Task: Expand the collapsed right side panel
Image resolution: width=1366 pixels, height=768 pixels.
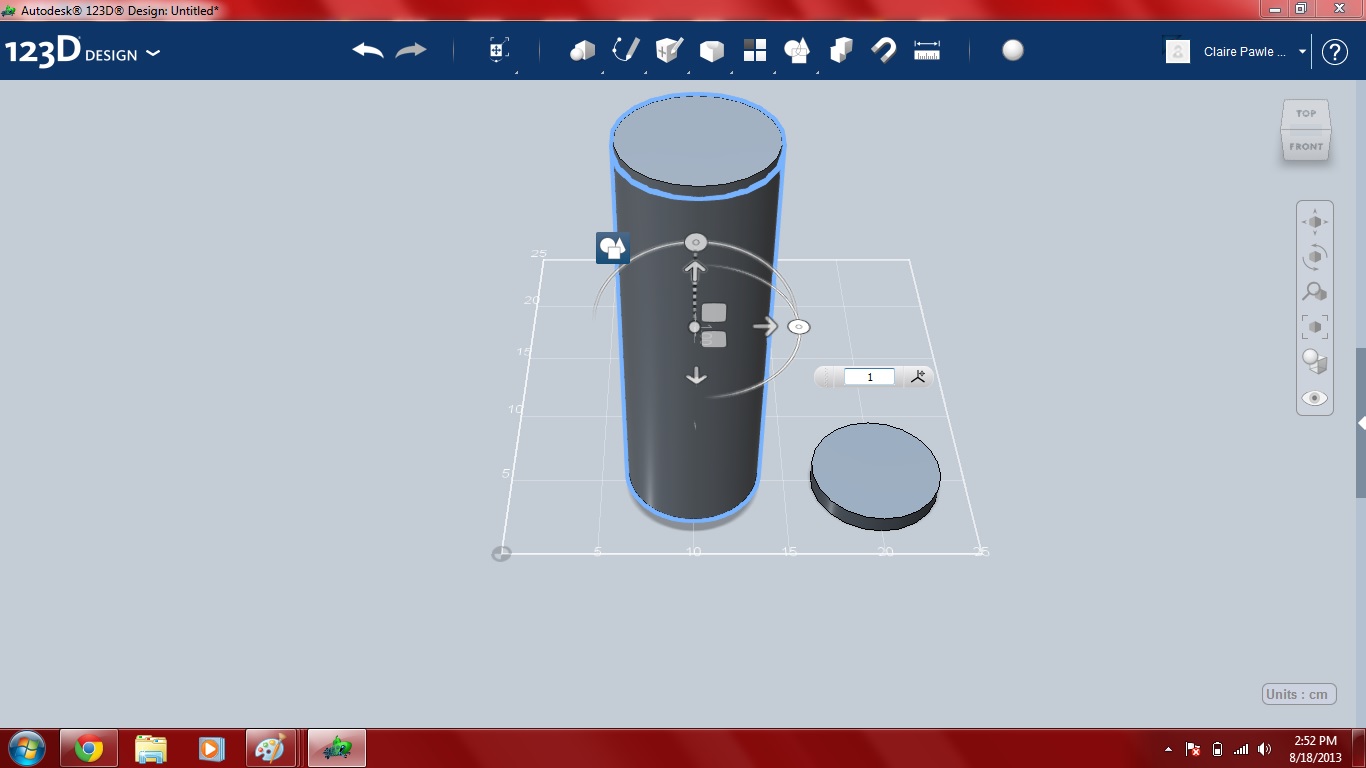Action: (1361, 423)
